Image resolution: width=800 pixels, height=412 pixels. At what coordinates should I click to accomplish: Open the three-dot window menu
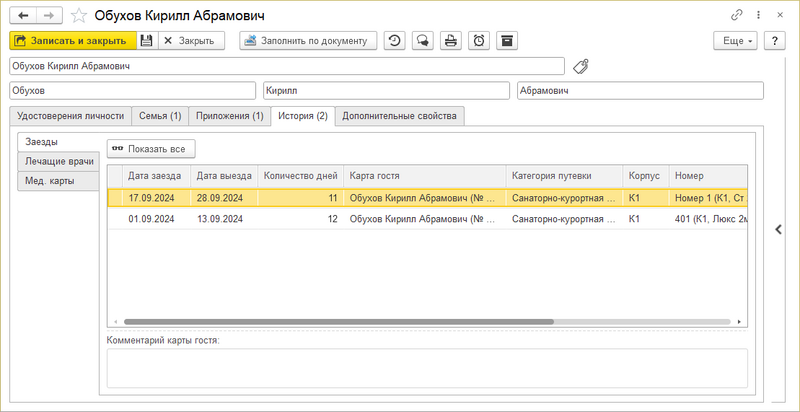pyautogui.click(x=759, y=15)
